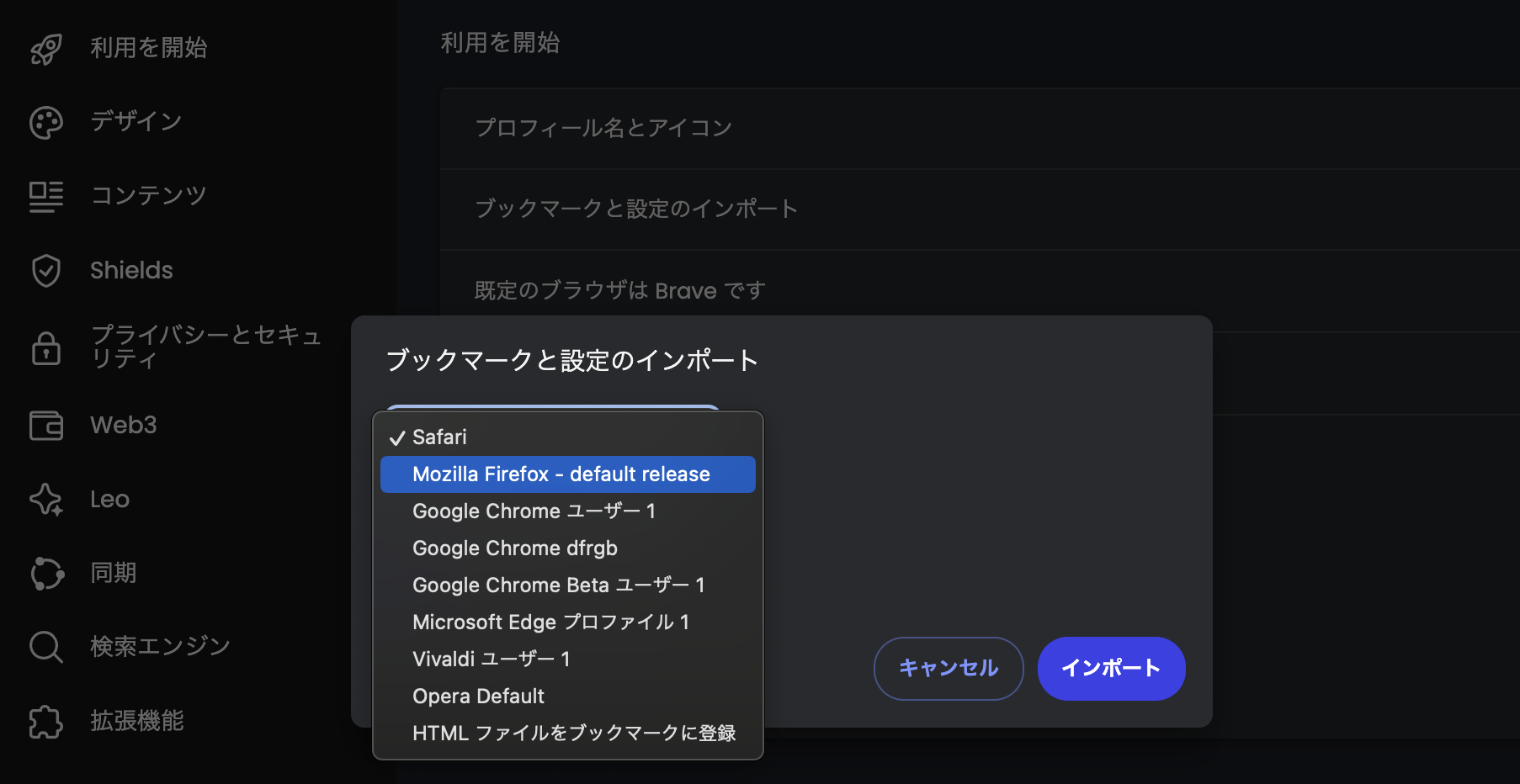
Task: Click the 既定のブラウザは Brave です row
Action: click(980, 291)
